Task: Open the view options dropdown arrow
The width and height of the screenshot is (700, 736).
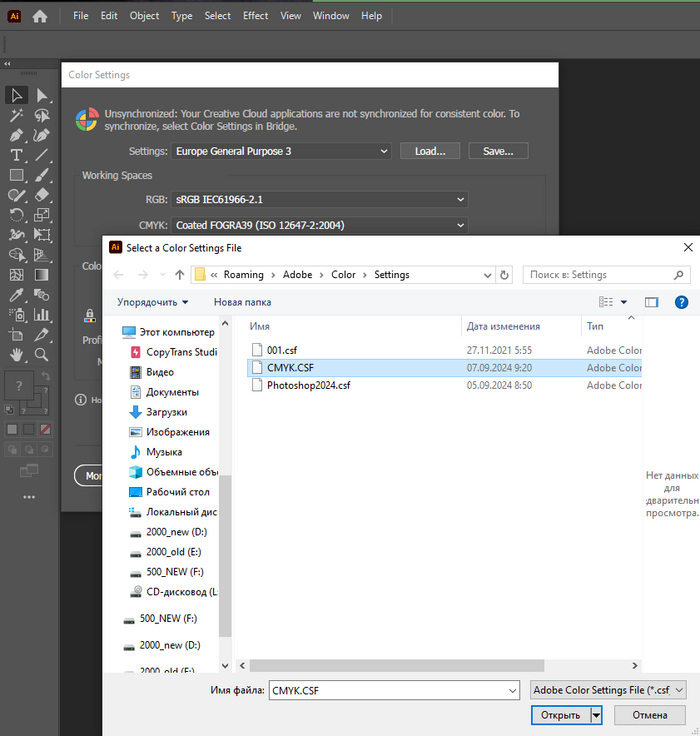Action: (x=624, y=302)
